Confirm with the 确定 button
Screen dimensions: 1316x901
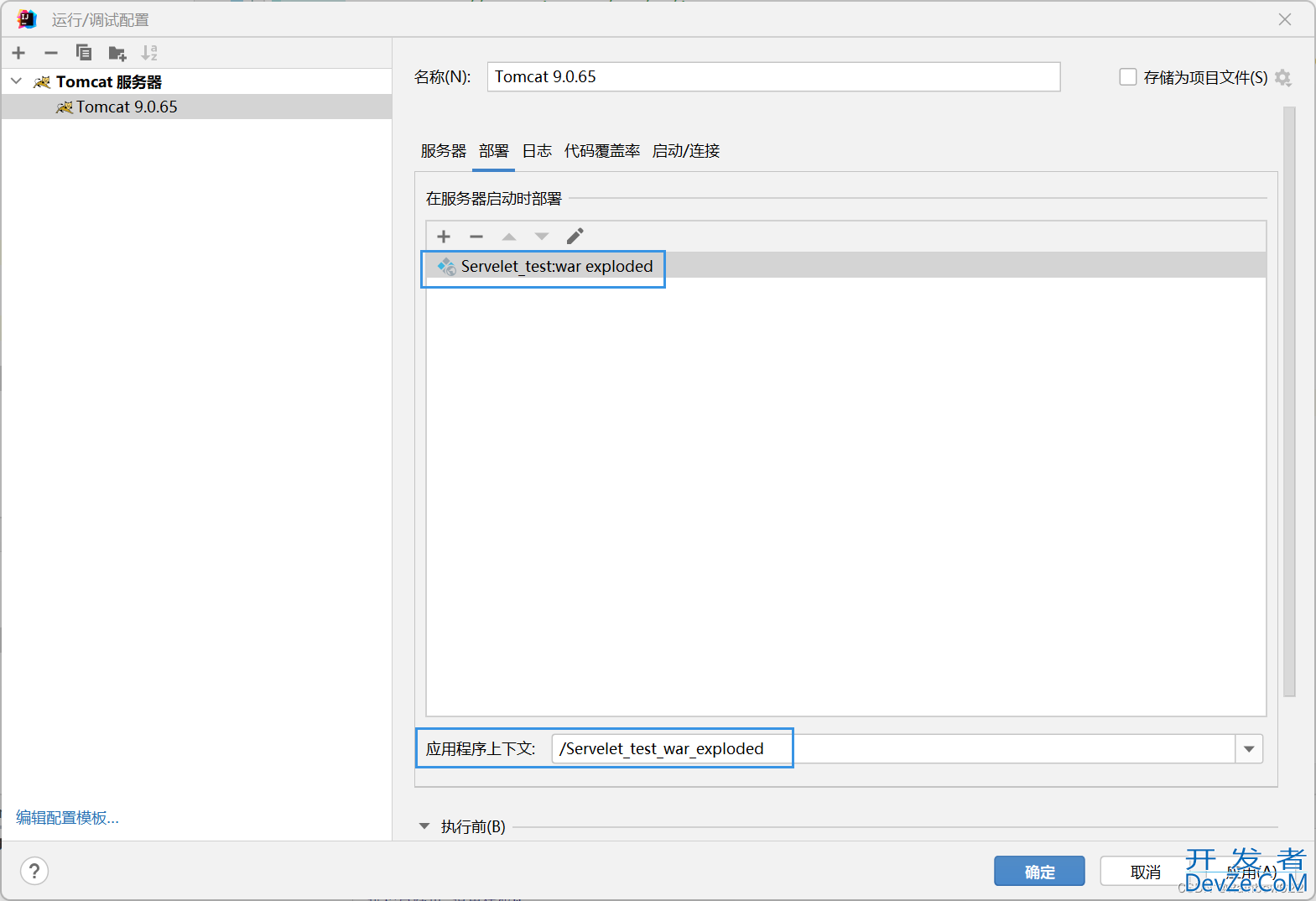(1039, 872)
